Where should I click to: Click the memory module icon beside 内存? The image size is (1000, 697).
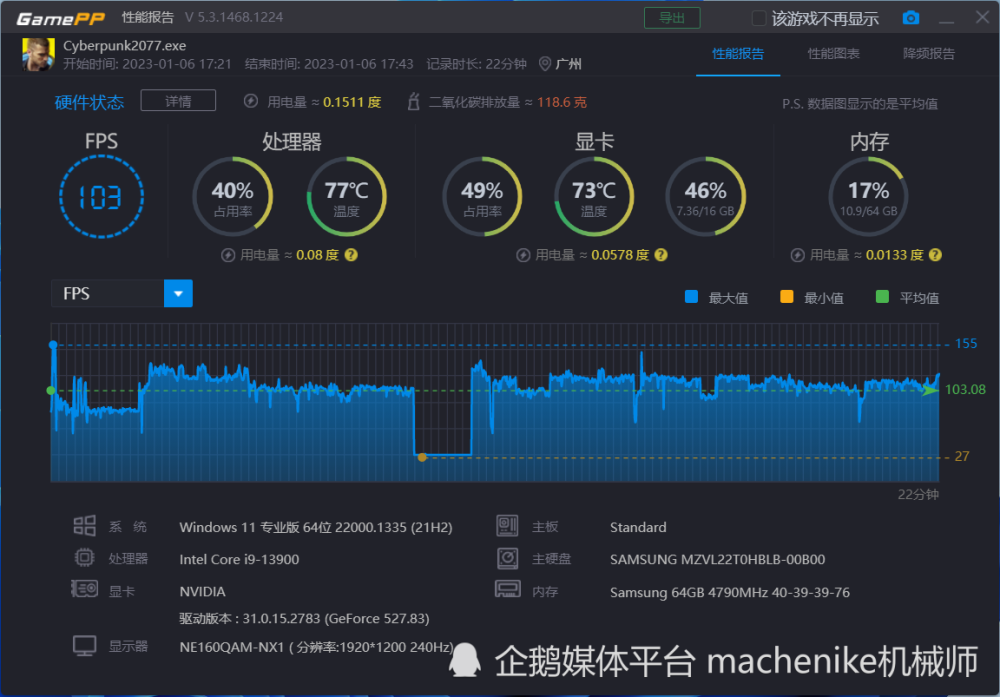[x=508, y=589]
